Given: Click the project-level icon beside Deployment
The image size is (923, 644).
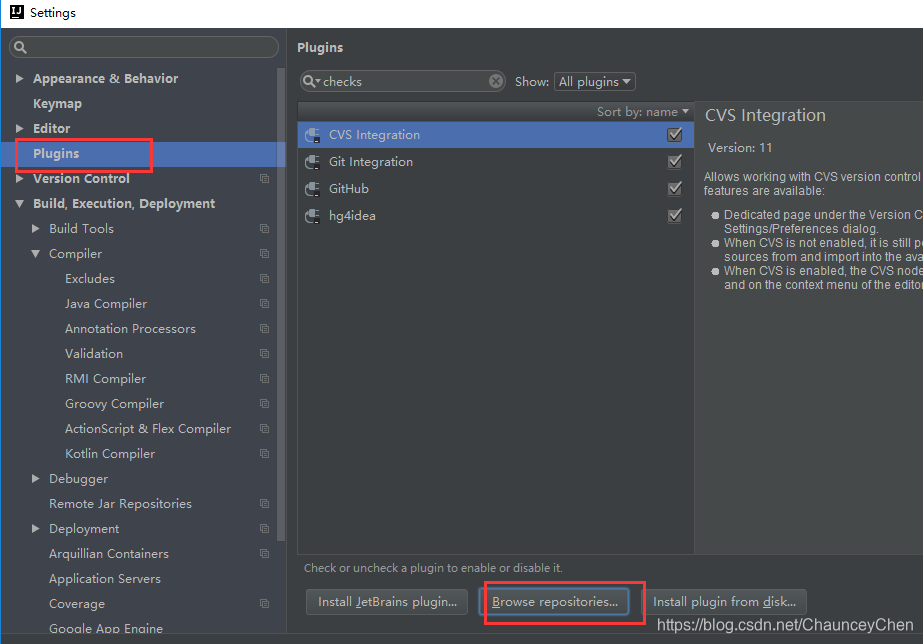Looking at the screenshot, I should pos(264,529).
